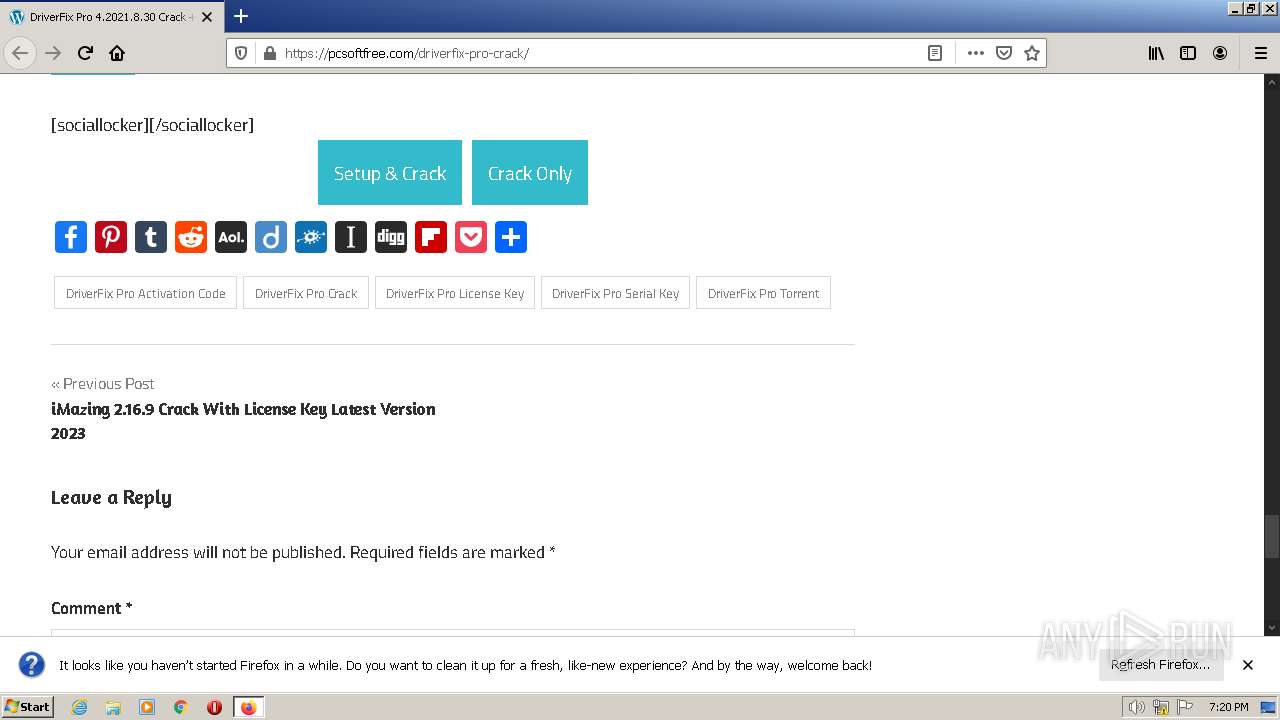Open the DriverFix Pro Crack tag

pyautogui.click(x=306, y=293)
